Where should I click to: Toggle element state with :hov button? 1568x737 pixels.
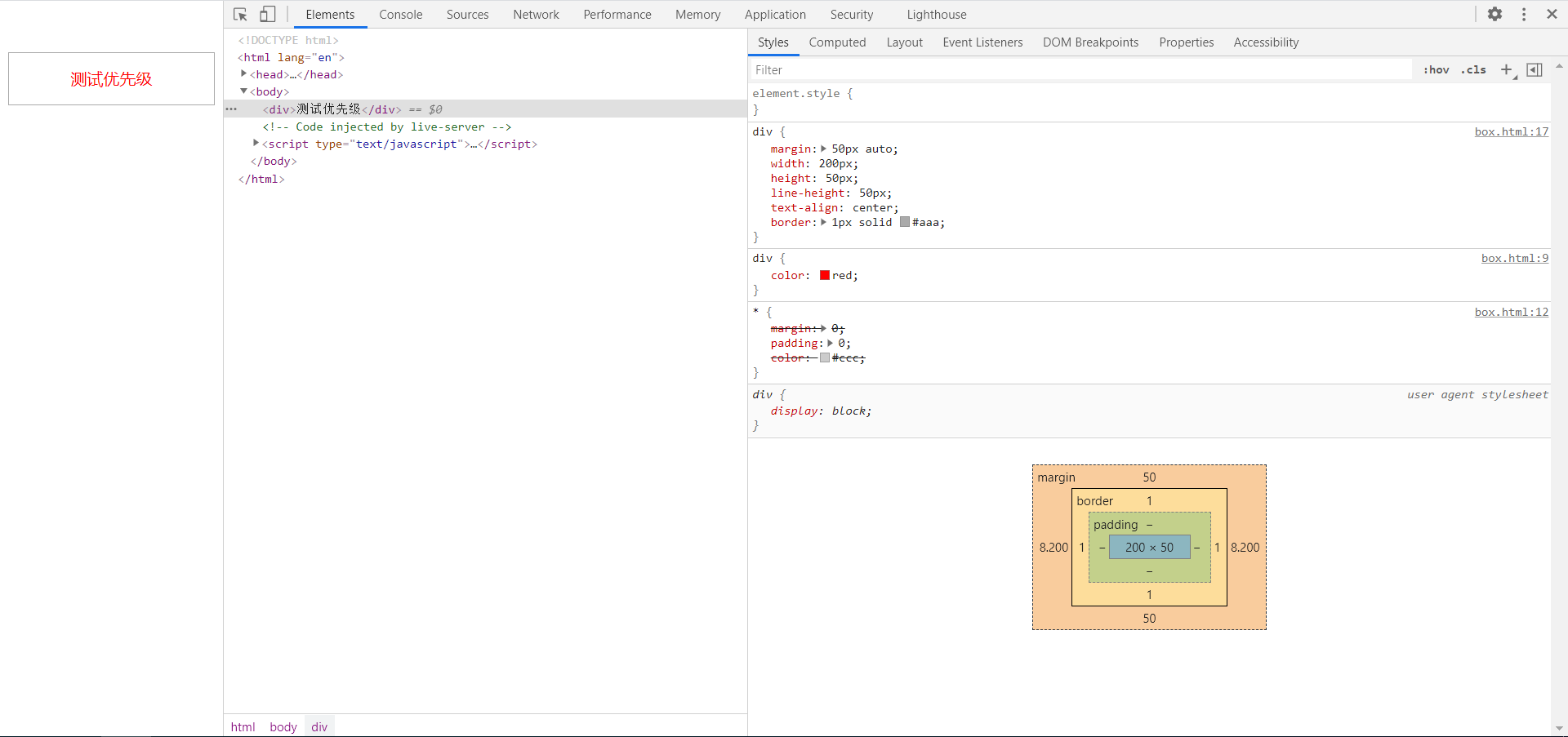pos(1436,69)
